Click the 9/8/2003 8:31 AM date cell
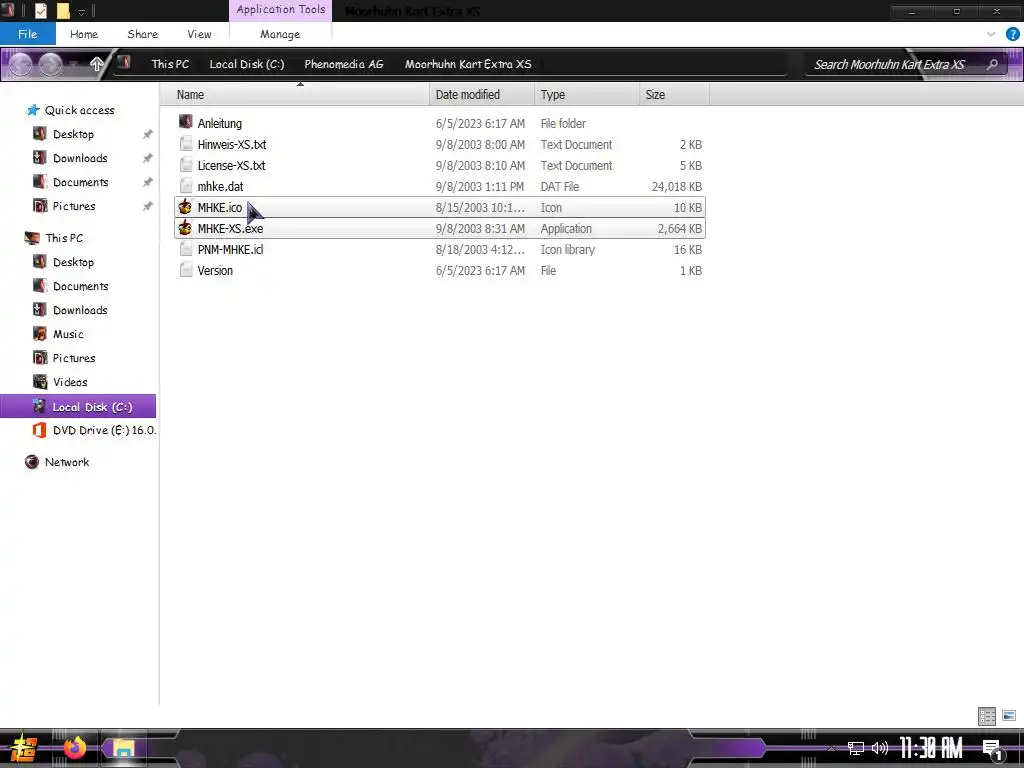The width and height of the screenshot is (1024, 768). [x=480, y=229]
